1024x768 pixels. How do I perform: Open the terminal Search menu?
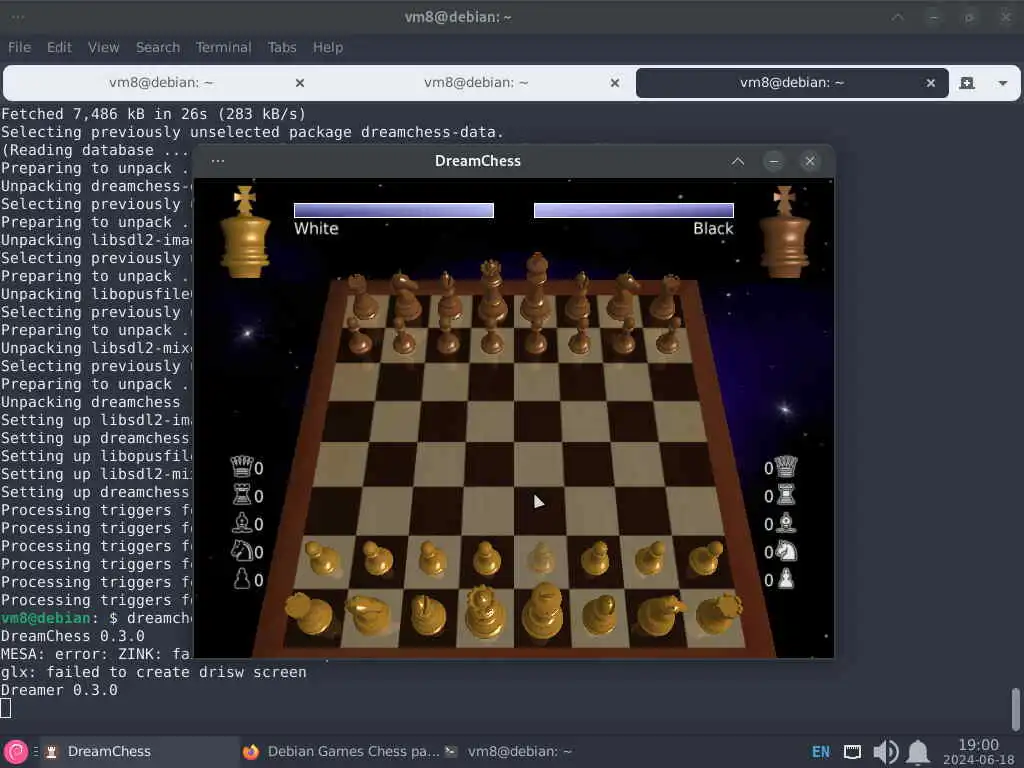point(157,47)
